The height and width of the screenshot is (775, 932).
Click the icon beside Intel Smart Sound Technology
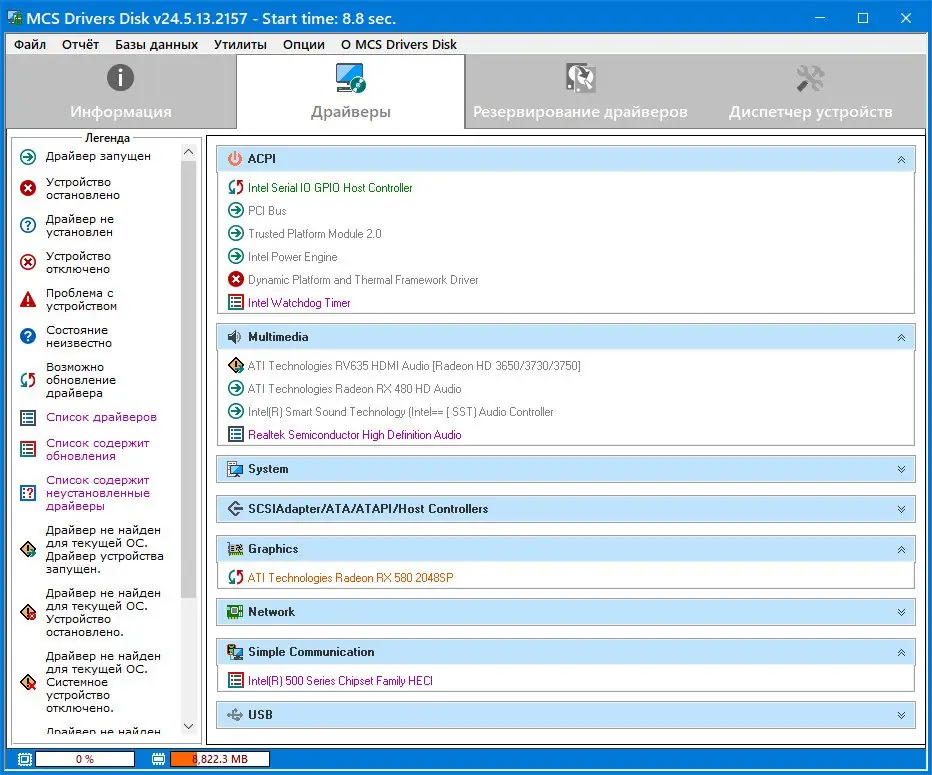[x=236, y=411]
